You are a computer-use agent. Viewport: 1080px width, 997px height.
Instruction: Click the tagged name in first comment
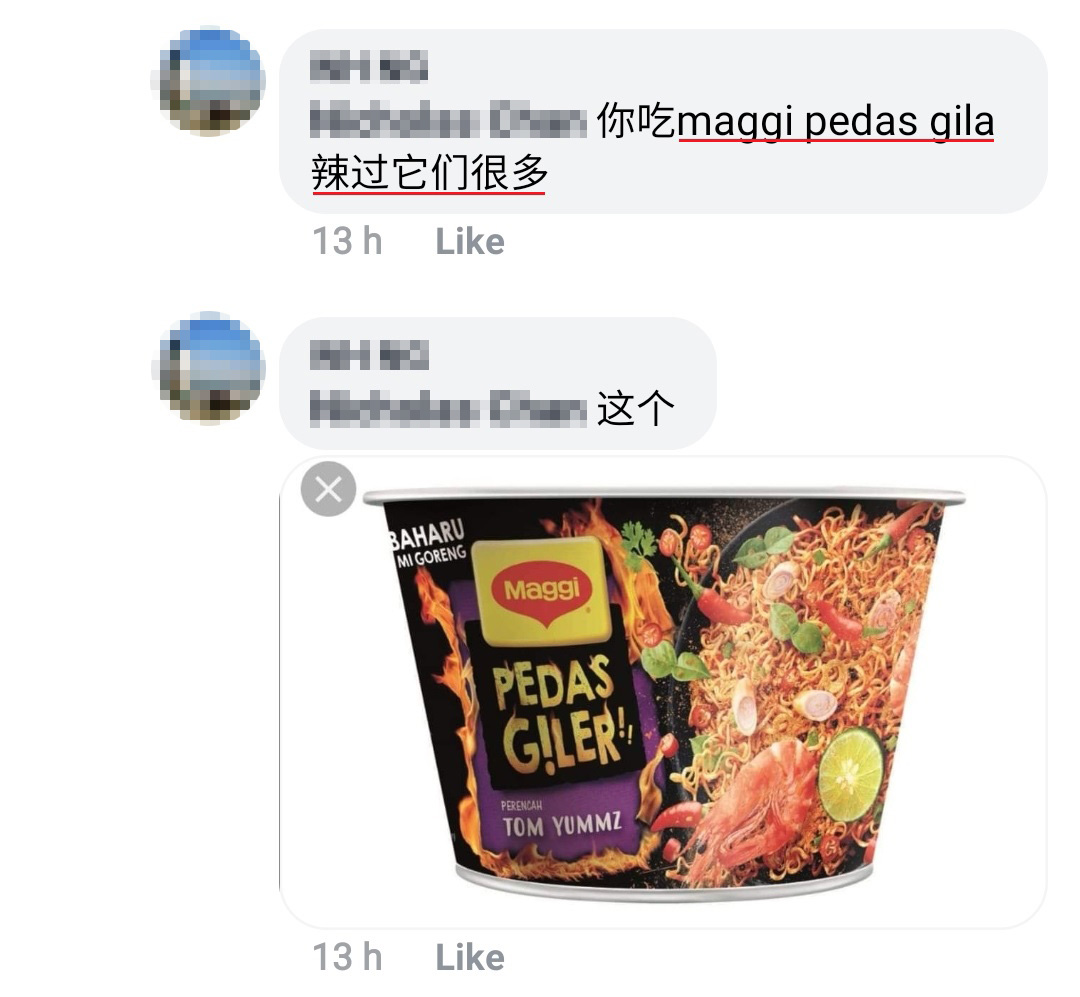tap(448, 122)
